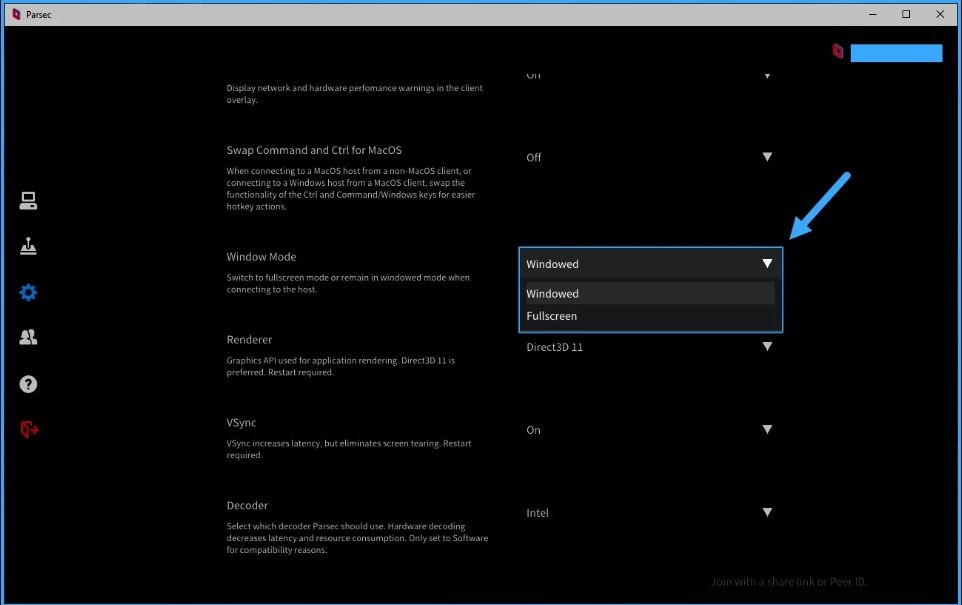Collapse the Window Mode dropdown arrow
962x605 pixels.
tap(767, 264)
